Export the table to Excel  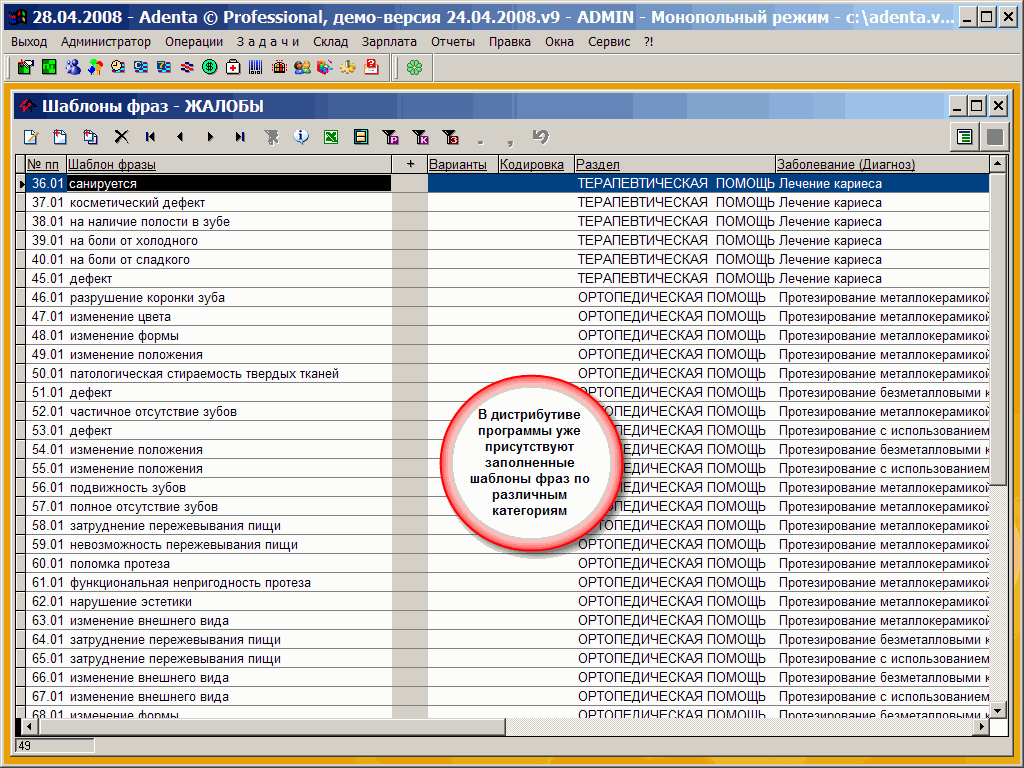(330, 137)
